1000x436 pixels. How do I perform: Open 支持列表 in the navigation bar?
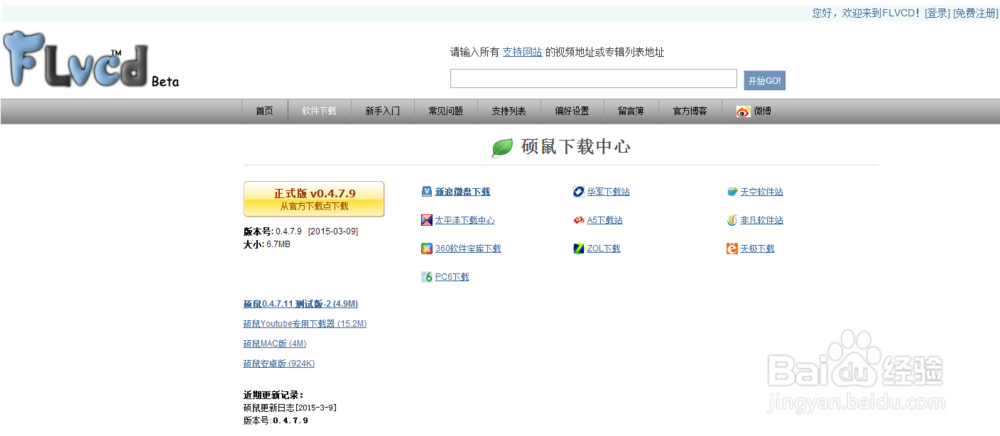509,112
